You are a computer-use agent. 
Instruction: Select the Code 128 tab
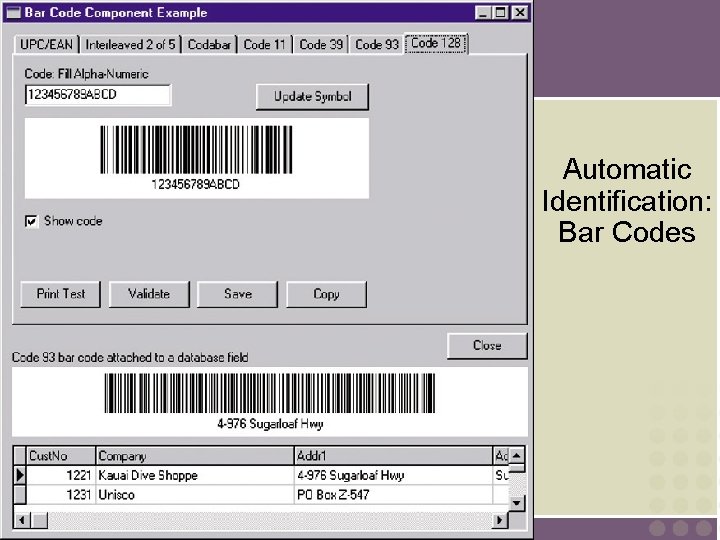(x=436, y=43)
